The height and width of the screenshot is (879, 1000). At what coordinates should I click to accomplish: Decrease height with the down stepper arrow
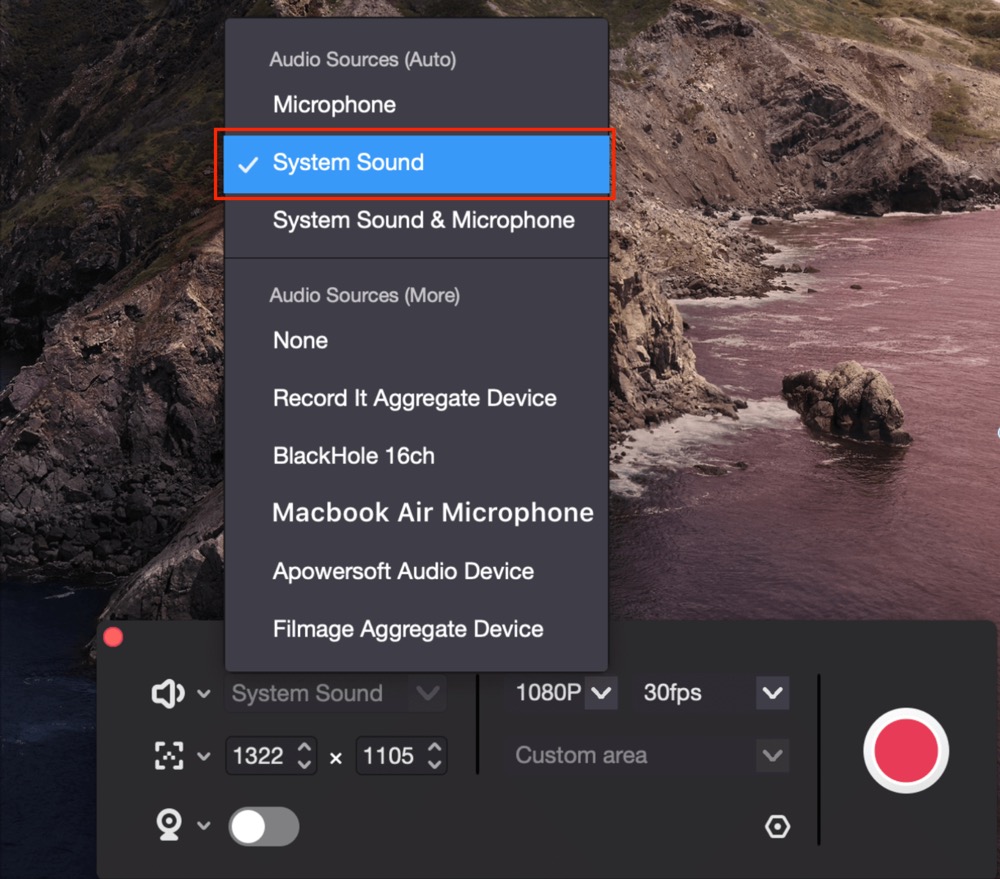coord(435,764)
